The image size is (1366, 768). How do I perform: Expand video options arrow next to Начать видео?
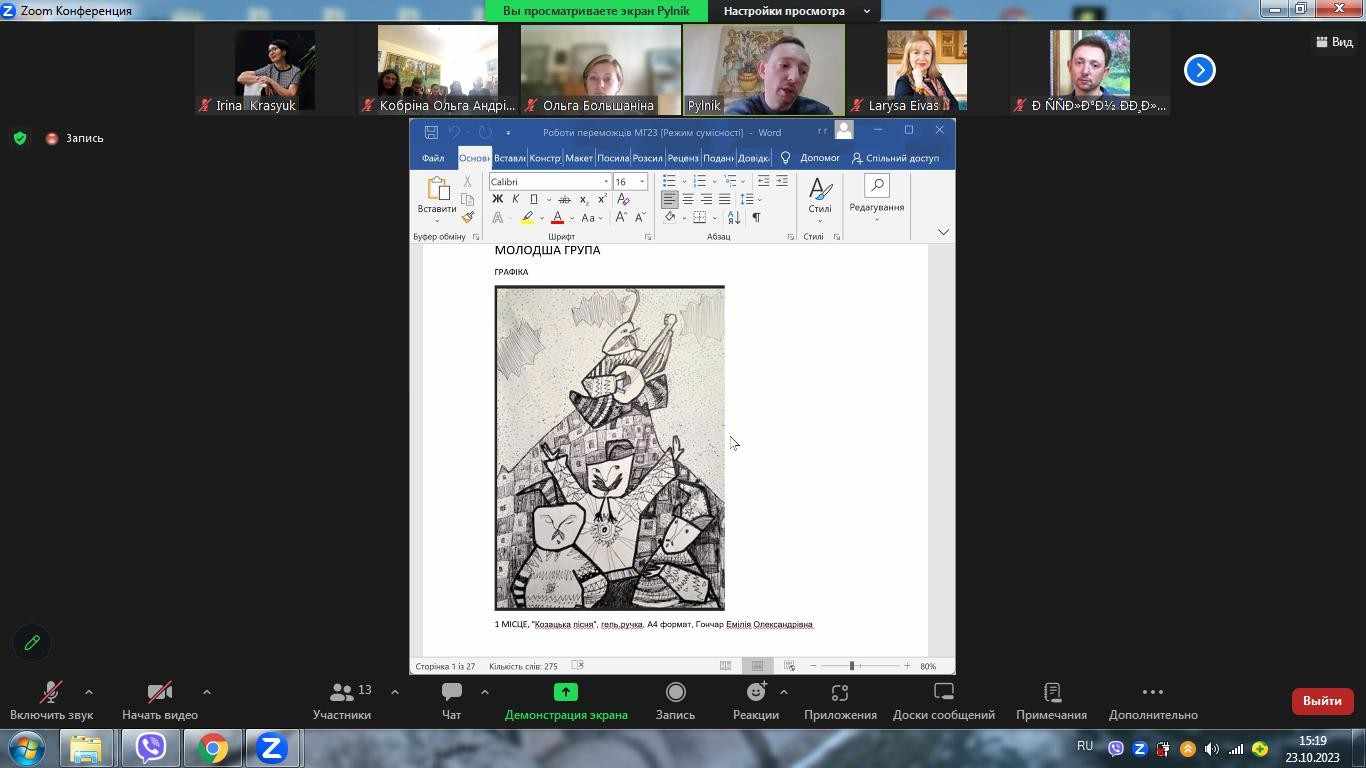click(207, 692)
